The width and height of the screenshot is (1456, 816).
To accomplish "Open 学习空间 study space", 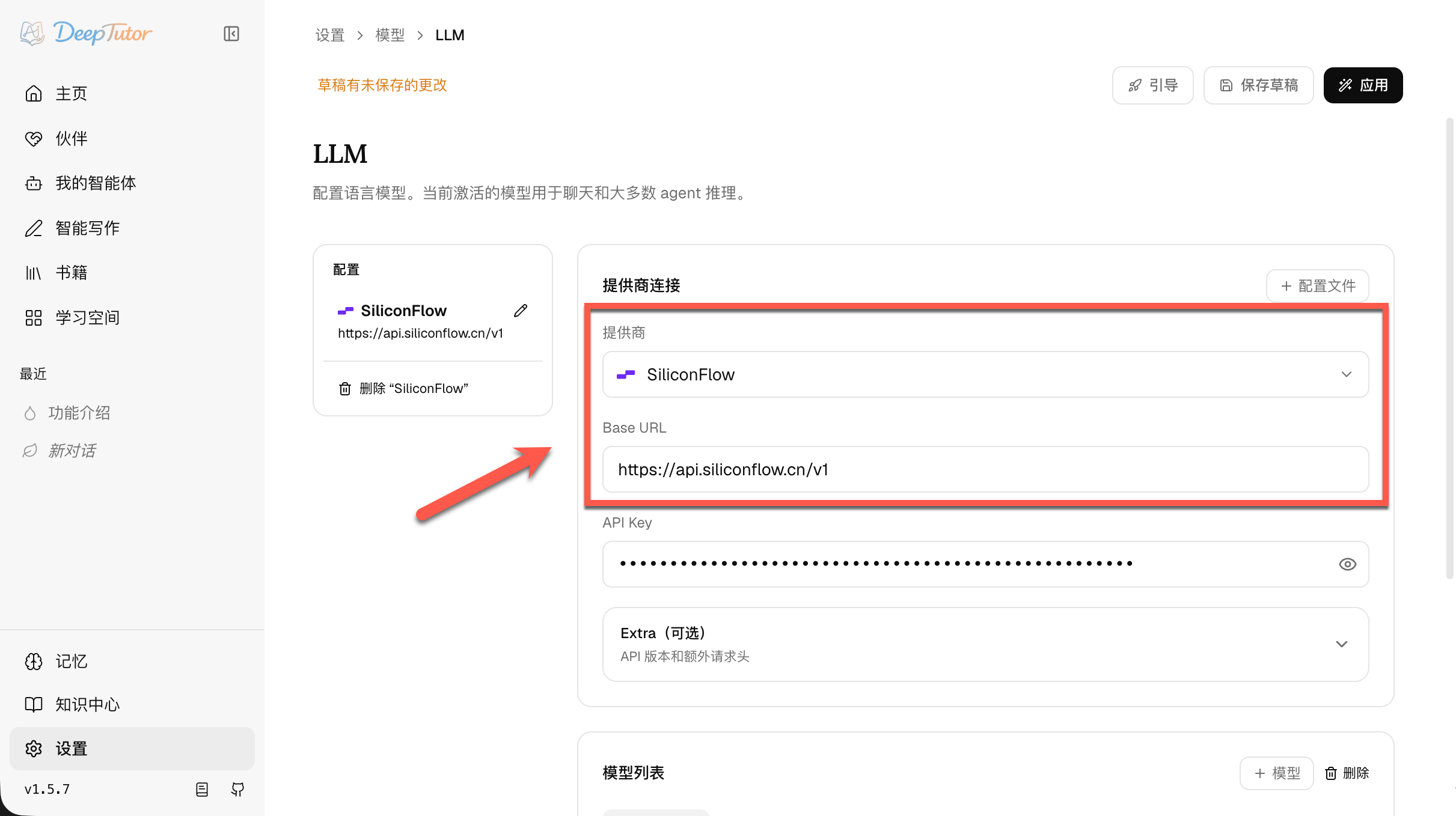I will [x=132, y=318].
